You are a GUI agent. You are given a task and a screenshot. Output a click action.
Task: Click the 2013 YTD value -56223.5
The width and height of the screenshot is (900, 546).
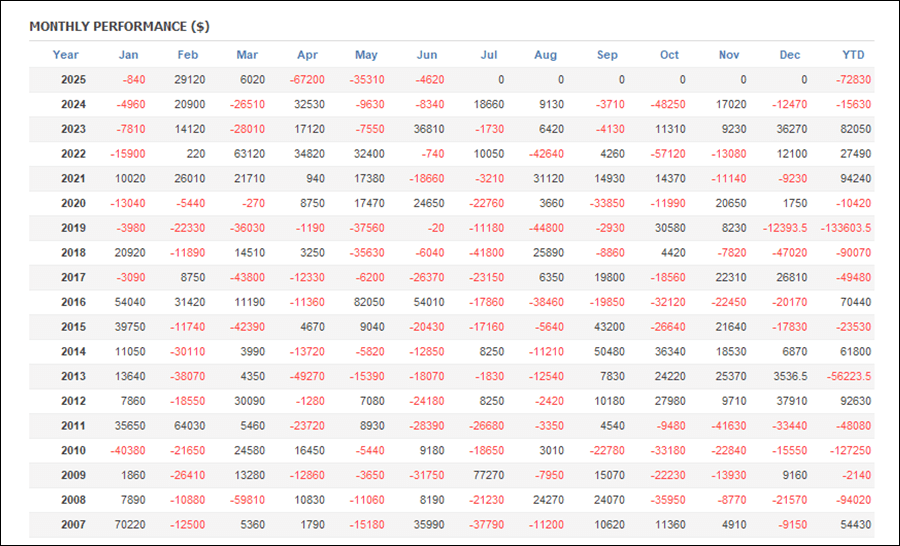tap(849, 376)
